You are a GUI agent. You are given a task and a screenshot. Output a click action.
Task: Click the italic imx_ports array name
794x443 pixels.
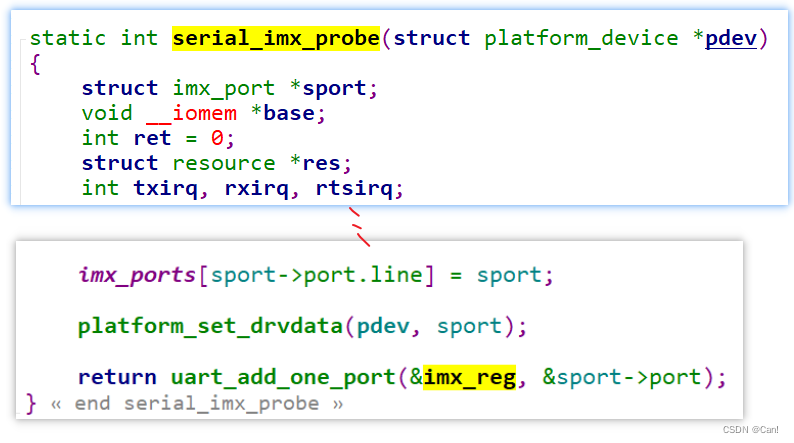point(137,275)
